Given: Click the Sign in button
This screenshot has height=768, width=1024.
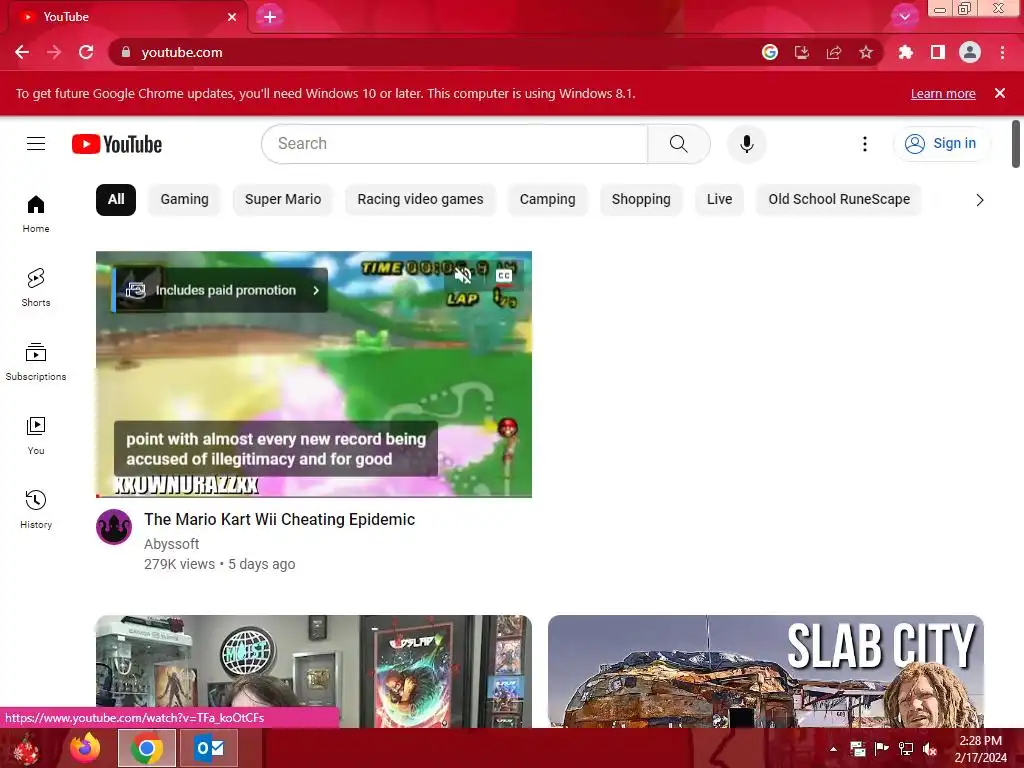Looking at the screenshot, I should tap(941, 144).
